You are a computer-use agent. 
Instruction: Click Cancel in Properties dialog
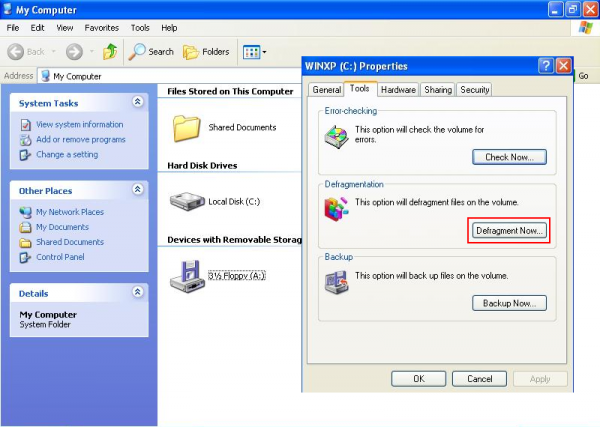479,379
